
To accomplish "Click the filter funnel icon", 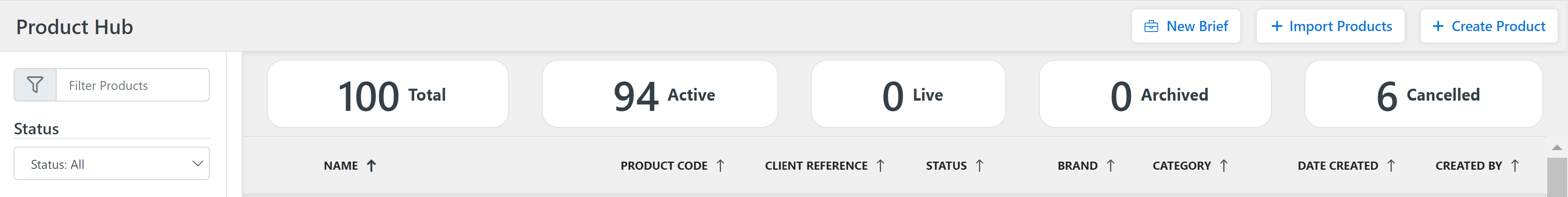I will click(35, 85).
